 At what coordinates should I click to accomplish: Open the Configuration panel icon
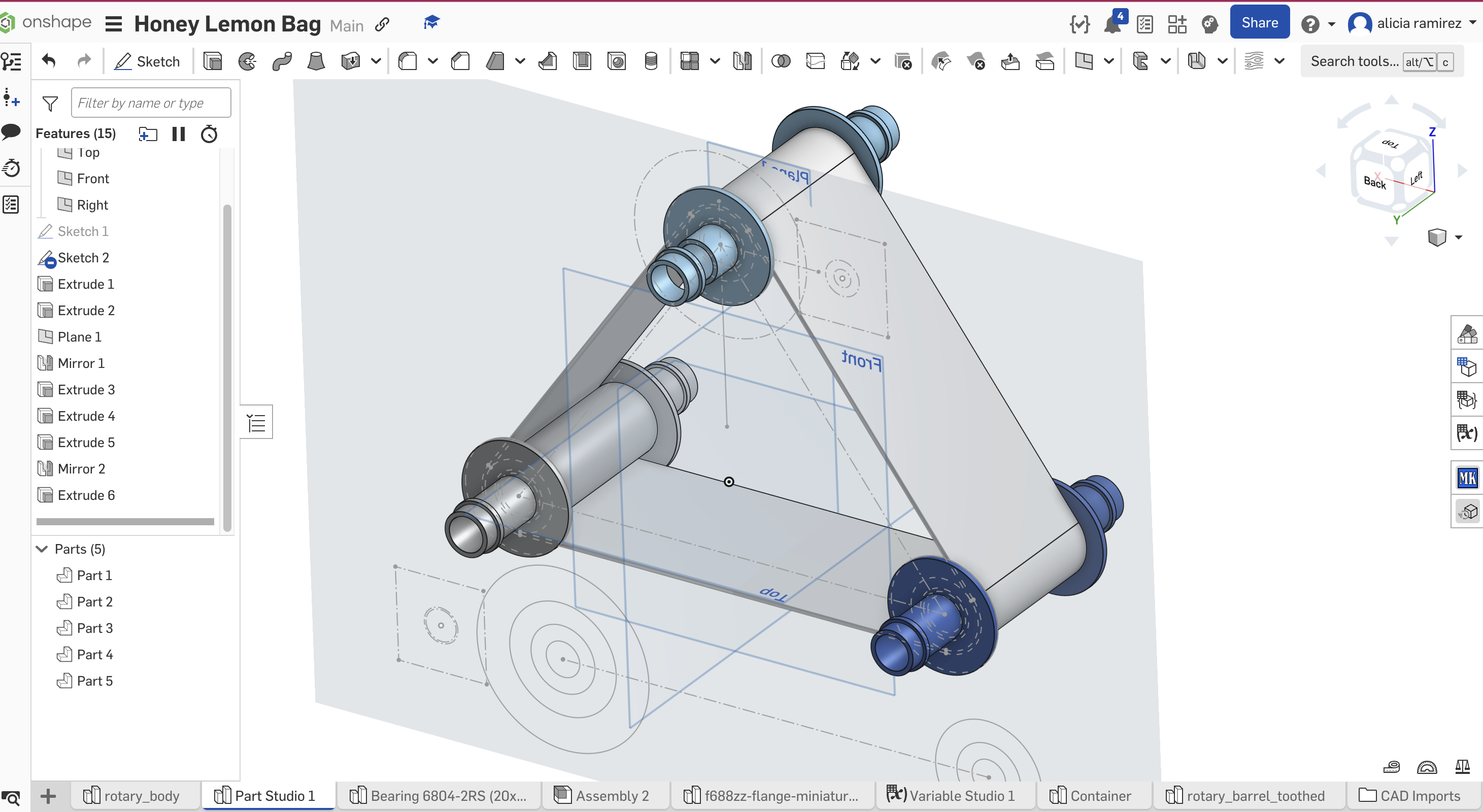click(1467, 366)
